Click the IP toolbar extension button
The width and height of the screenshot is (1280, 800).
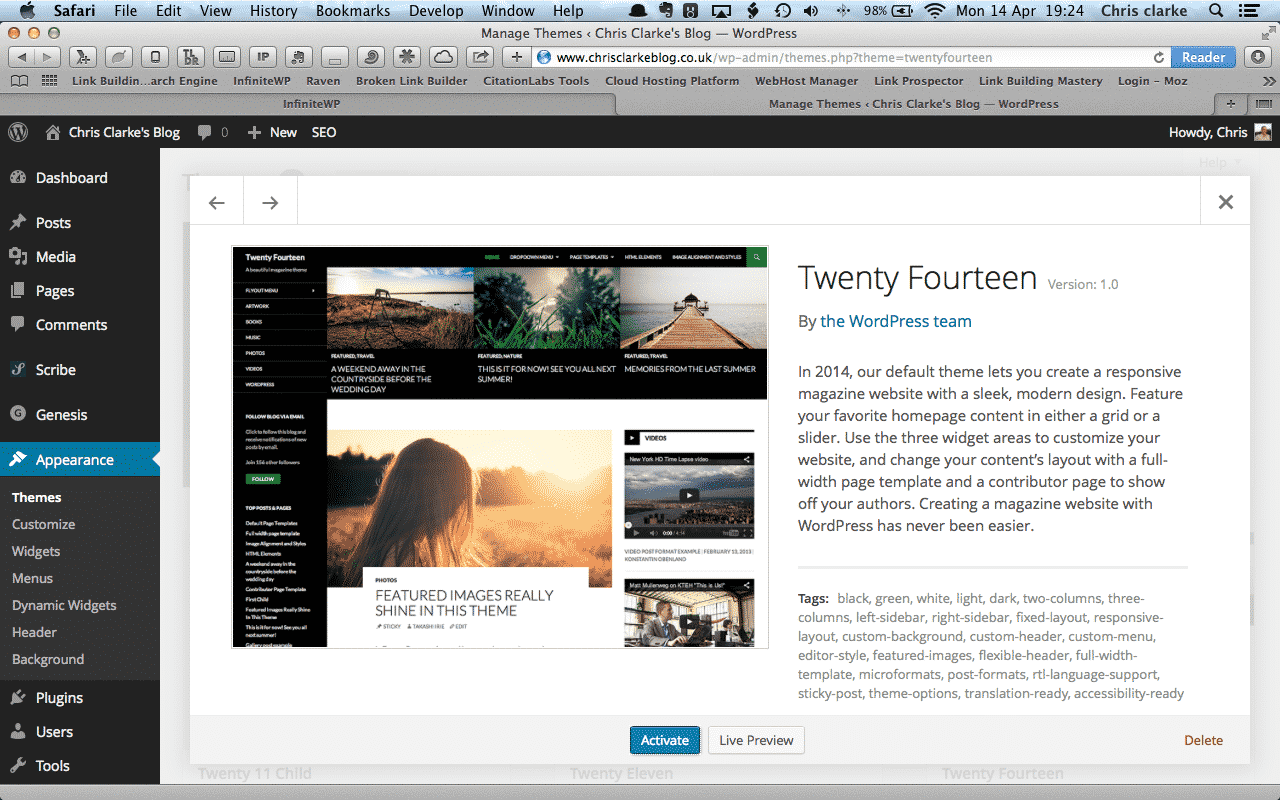pos(263,57)
